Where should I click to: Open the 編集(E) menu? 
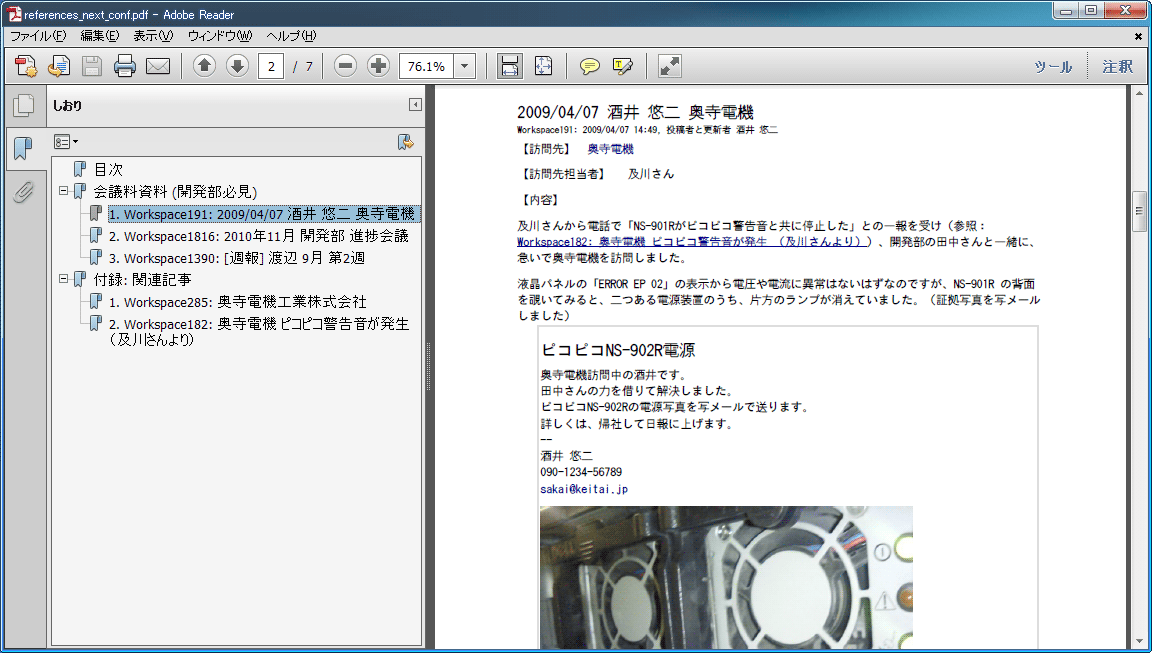pyautogui.click(x=99, y=36)
